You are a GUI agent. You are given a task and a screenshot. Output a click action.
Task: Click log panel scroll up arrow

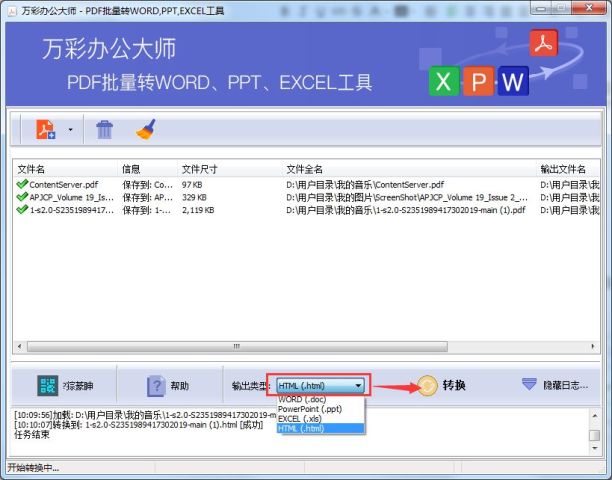tap(594, 416)
